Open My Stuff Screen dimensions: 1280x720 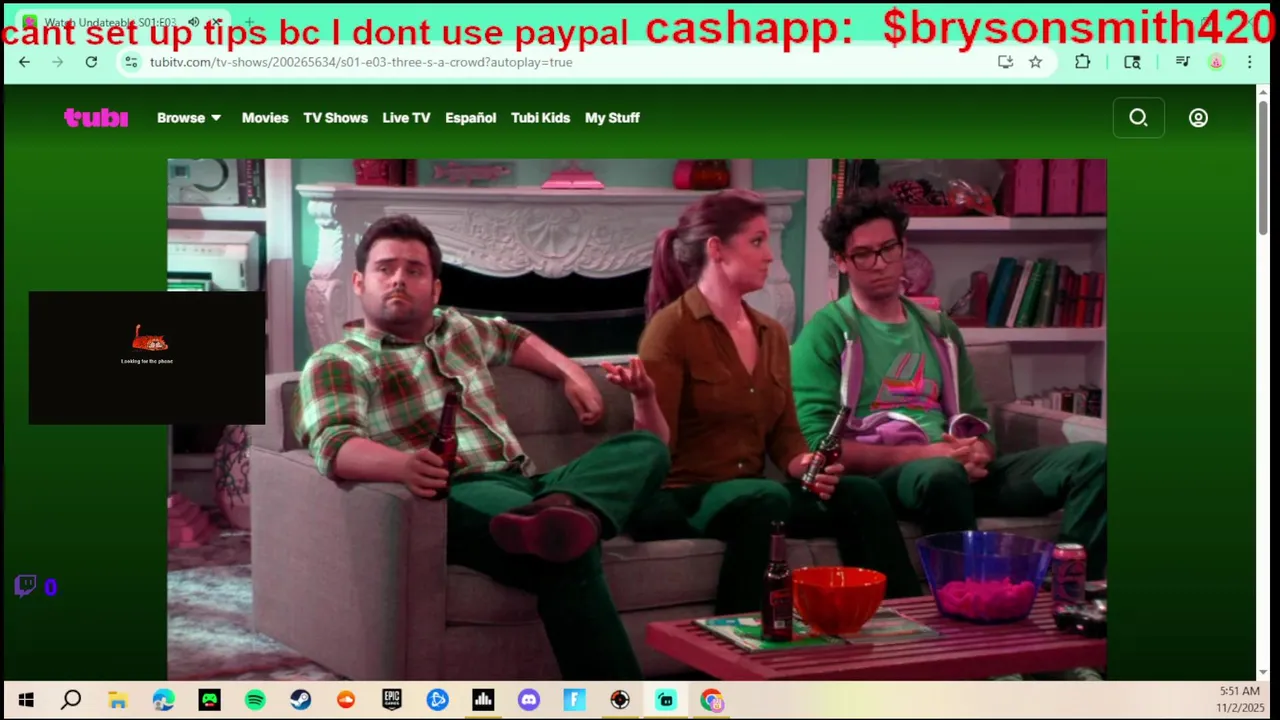point(612,118)
